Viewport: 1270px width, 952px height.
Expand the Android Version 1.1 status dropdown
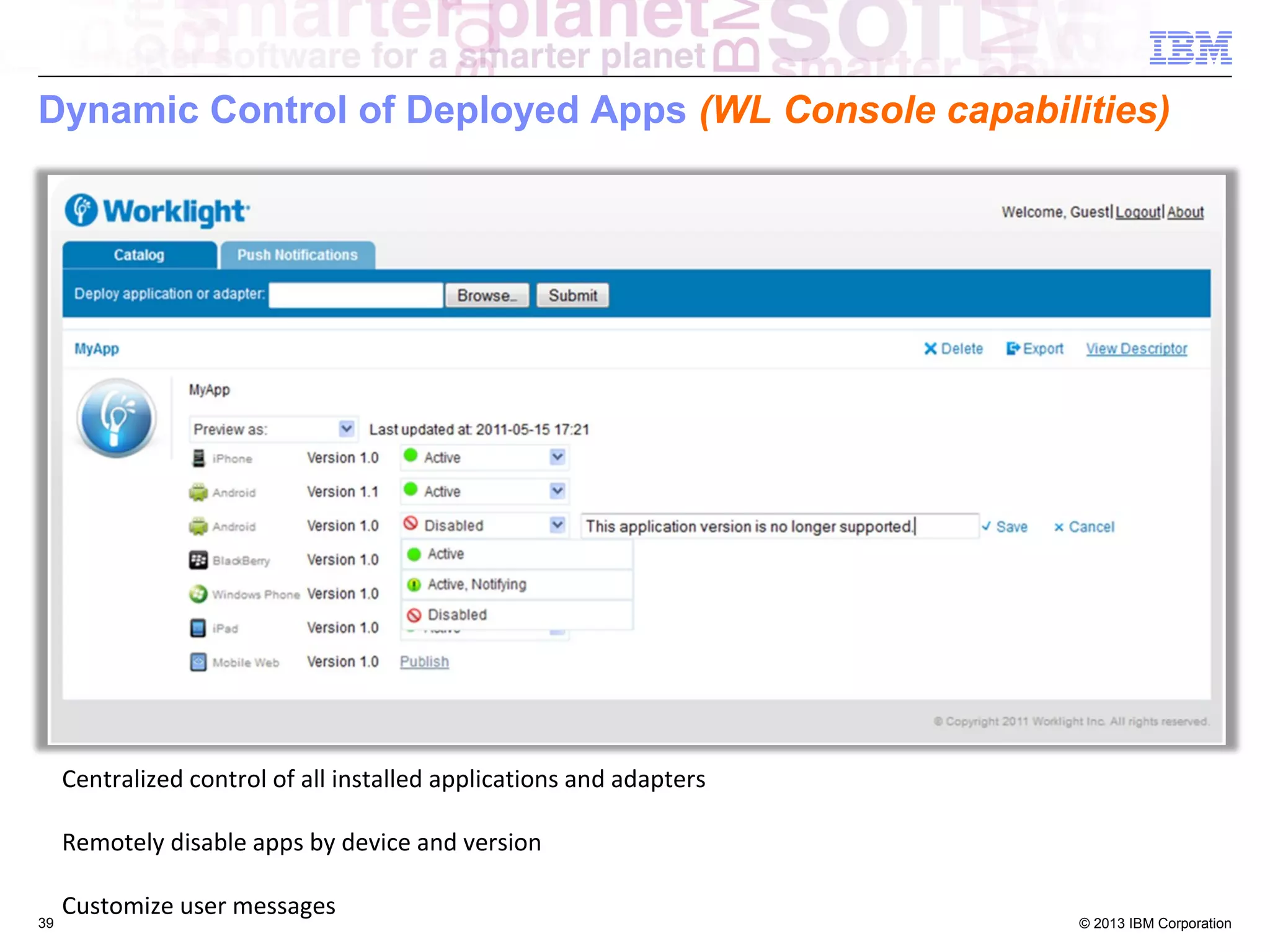[484, 491]
